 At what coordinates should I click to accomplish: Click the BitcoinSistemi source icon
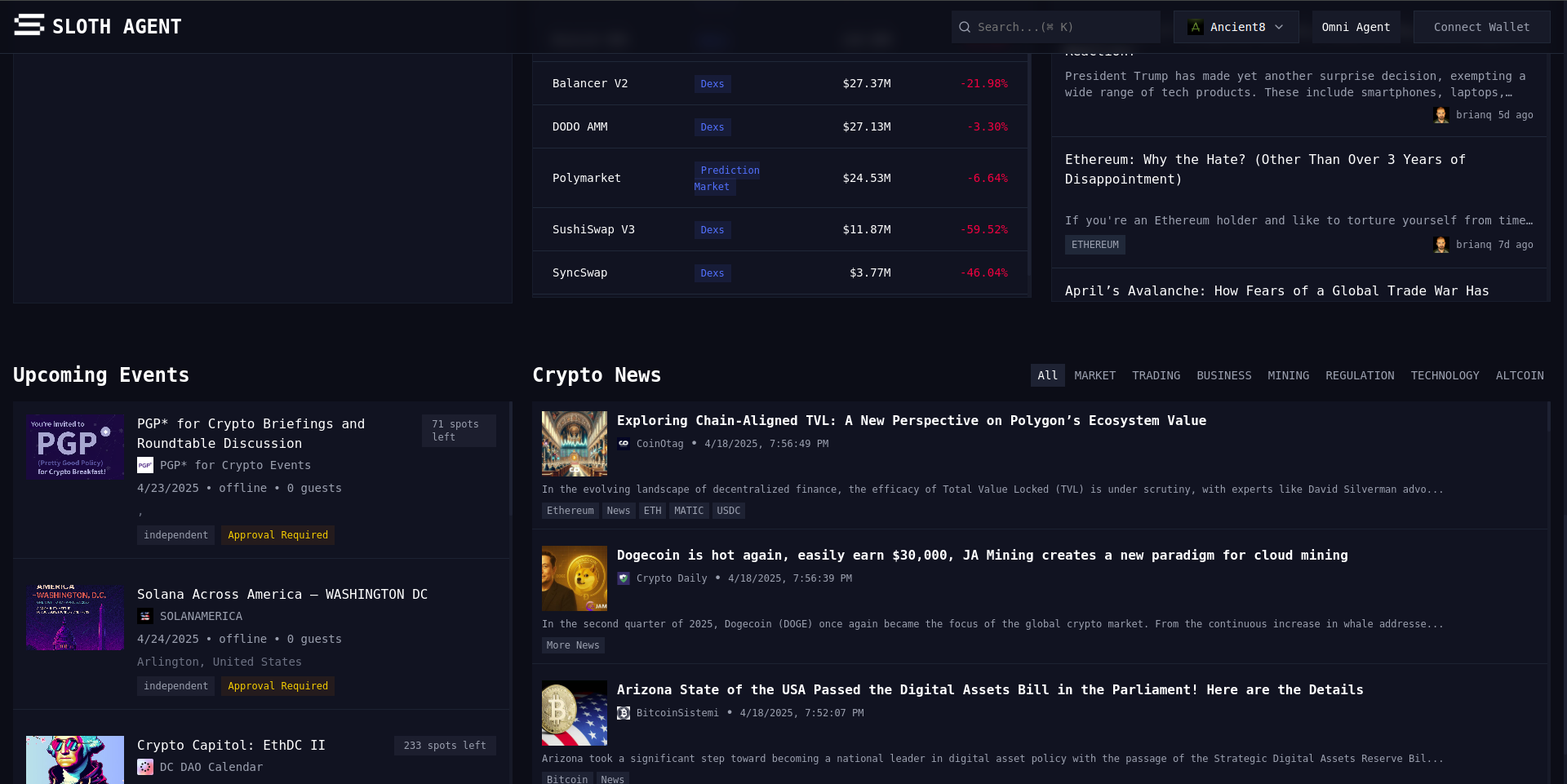[624, 713]
